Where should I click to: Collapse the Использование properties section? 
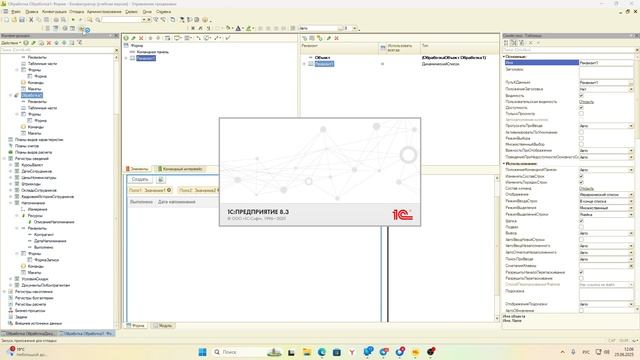coord(504,163)
